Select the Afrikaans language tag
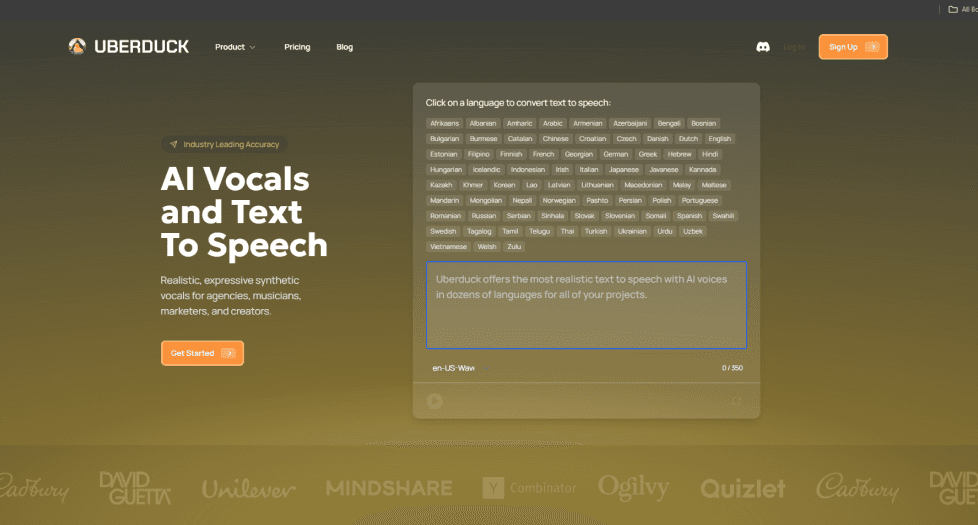This screenshot has height=525, width=978. point(445,123)
